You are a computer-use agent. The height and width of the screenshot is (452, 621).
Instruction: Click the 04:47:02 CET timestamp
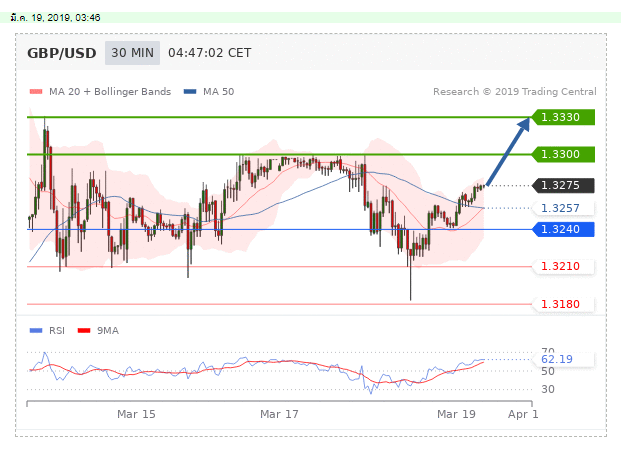210,53
